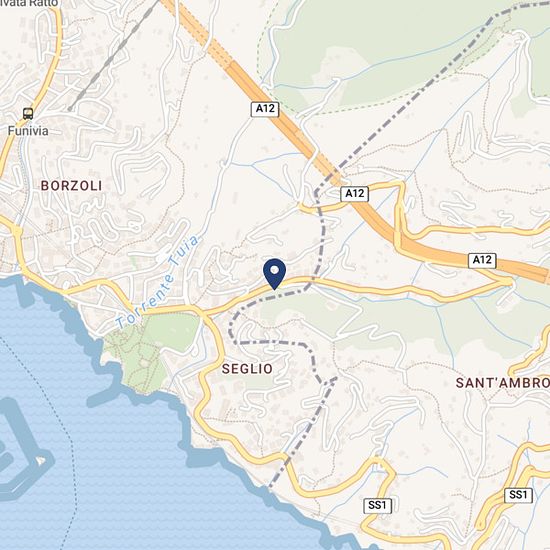Select the Torrente Tuia river label
This screenshot has width=550, height=550.
tap(158, 282)
